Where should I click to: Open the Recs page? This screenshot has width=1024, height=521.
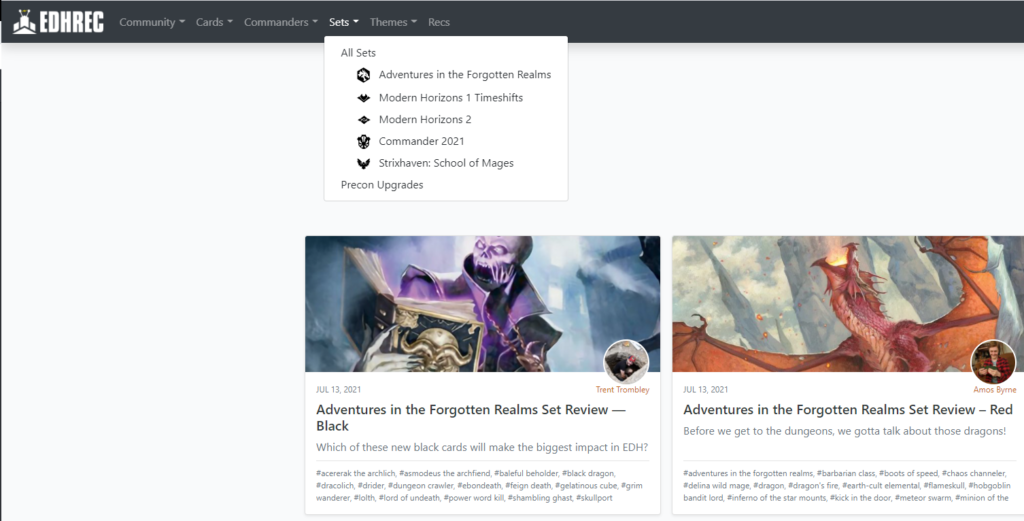click(x=439, y=22)
